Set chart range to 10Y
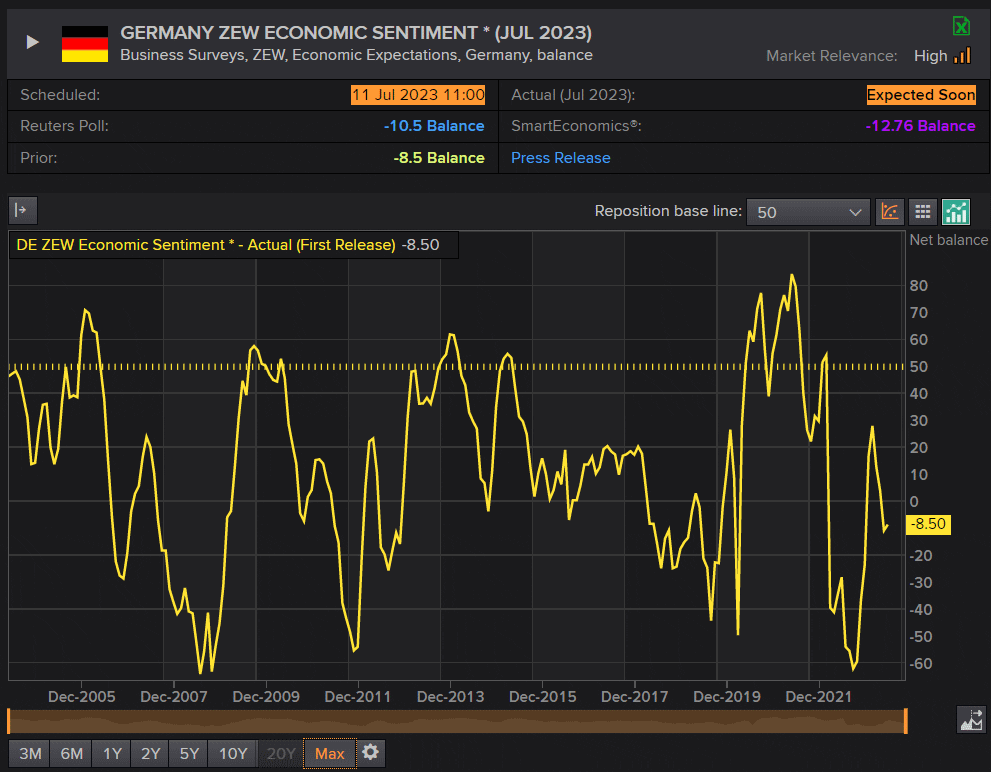The height and width of the screenshot is (772, 991). (x=233, y=753)
